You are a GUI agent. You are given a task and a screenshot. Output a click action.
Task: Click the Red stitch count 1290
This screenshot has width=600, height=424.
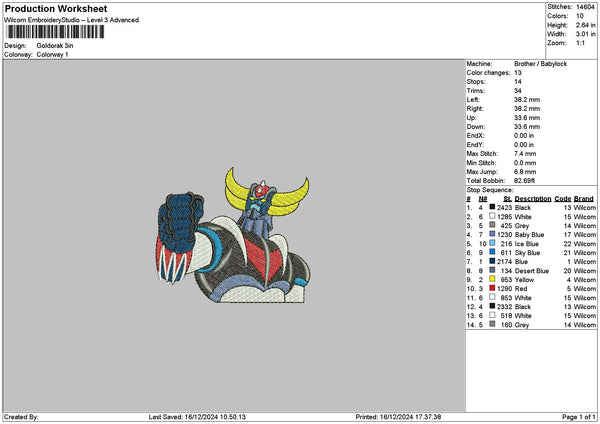(504, 289)
